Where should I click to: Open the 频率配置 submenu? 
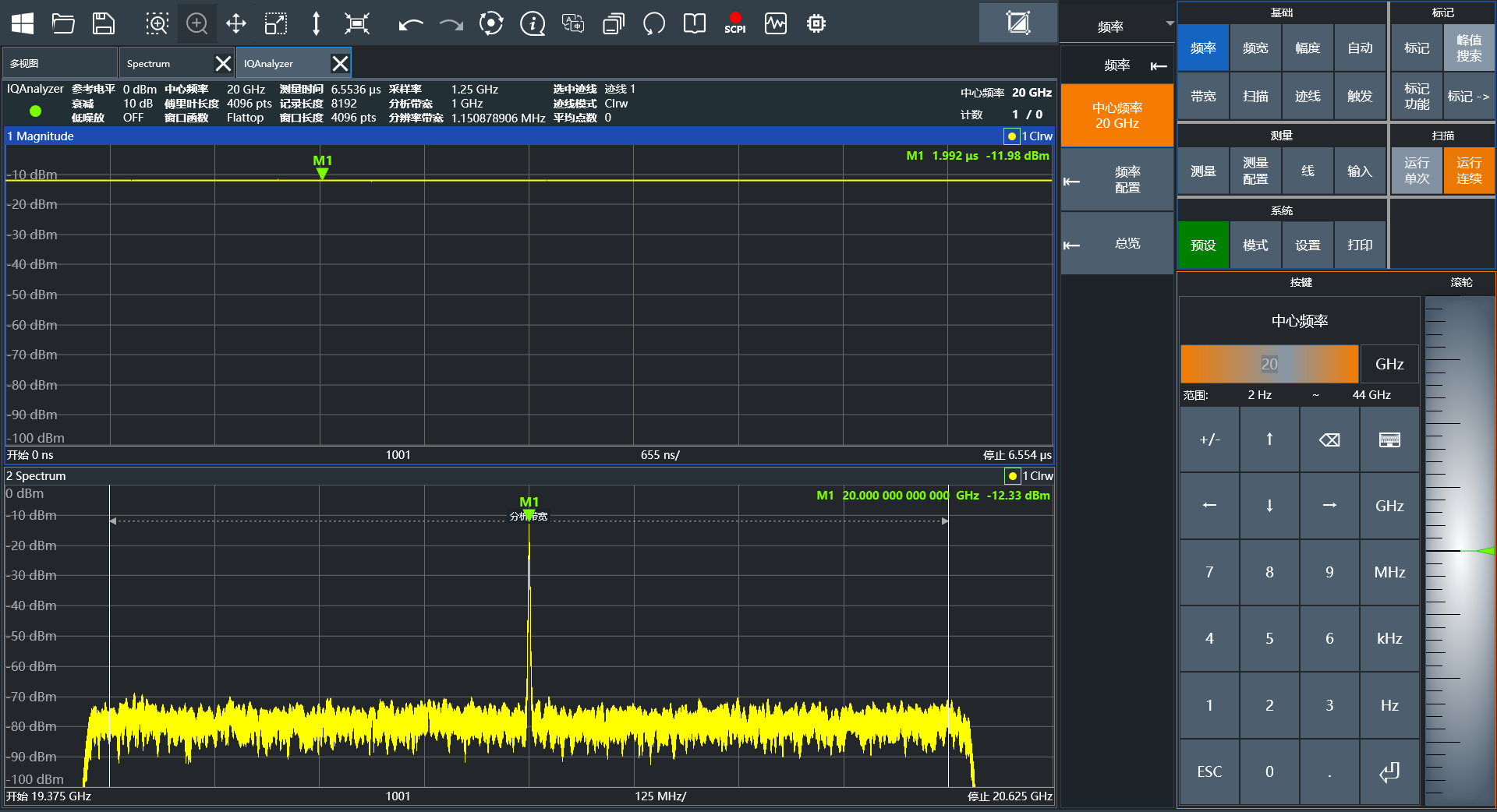coord(1117,180)
